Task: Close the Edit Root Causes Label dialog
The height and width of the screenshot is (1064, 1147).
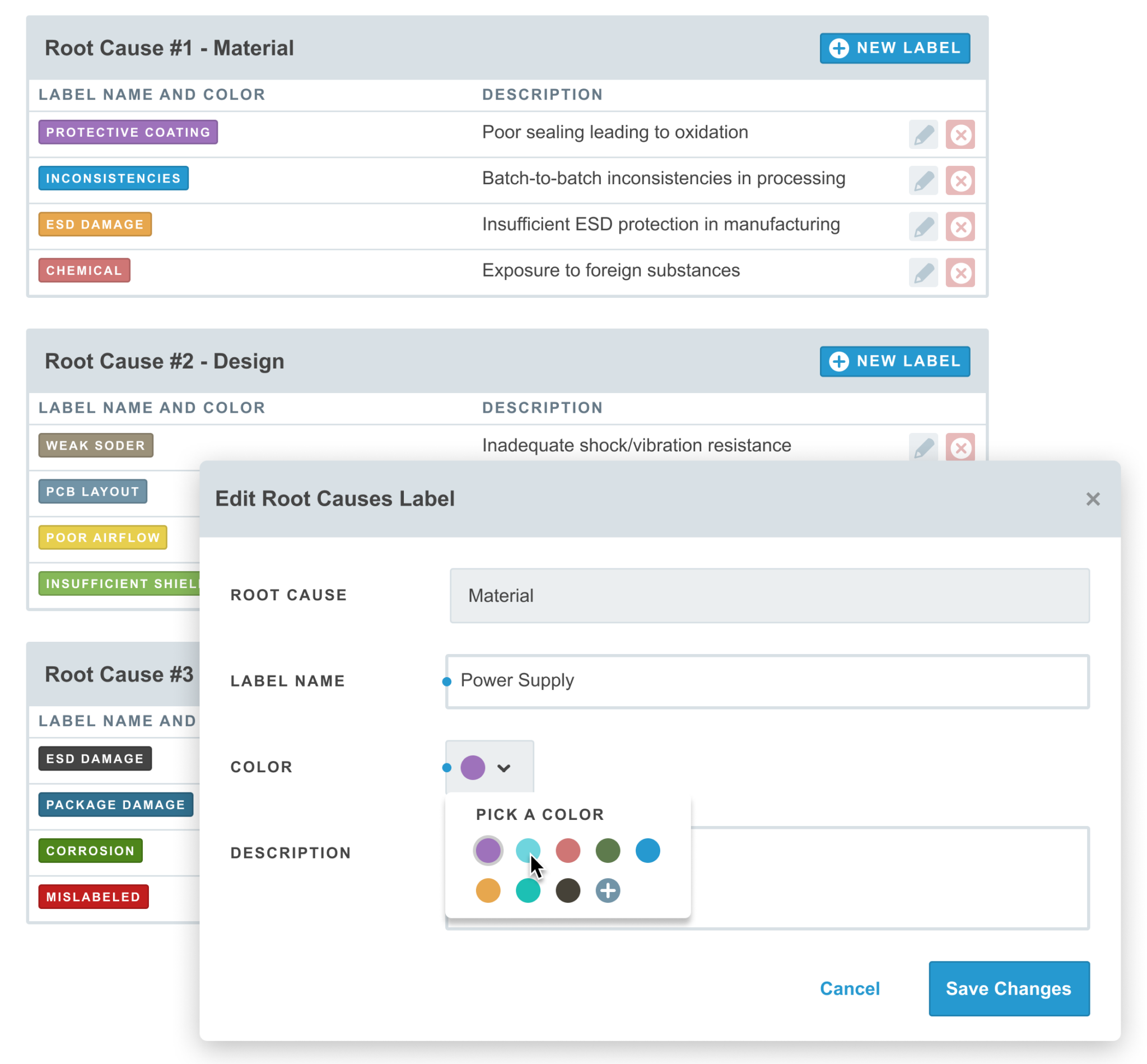Action: coord(1092,498)
